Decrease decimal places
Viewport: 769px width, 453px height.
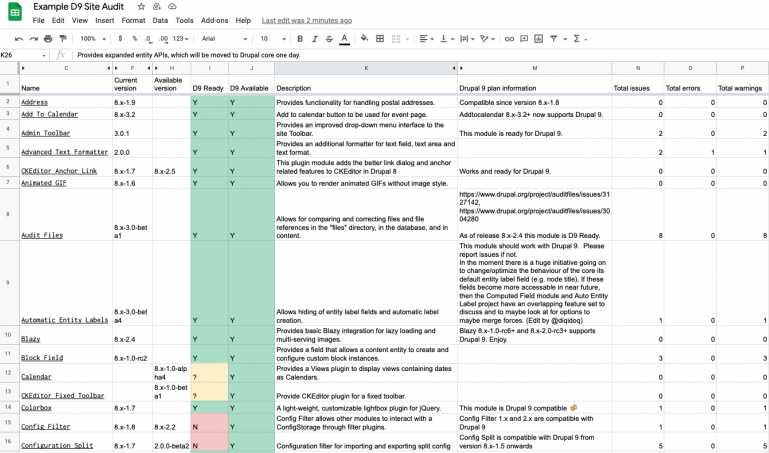point(148,39)
